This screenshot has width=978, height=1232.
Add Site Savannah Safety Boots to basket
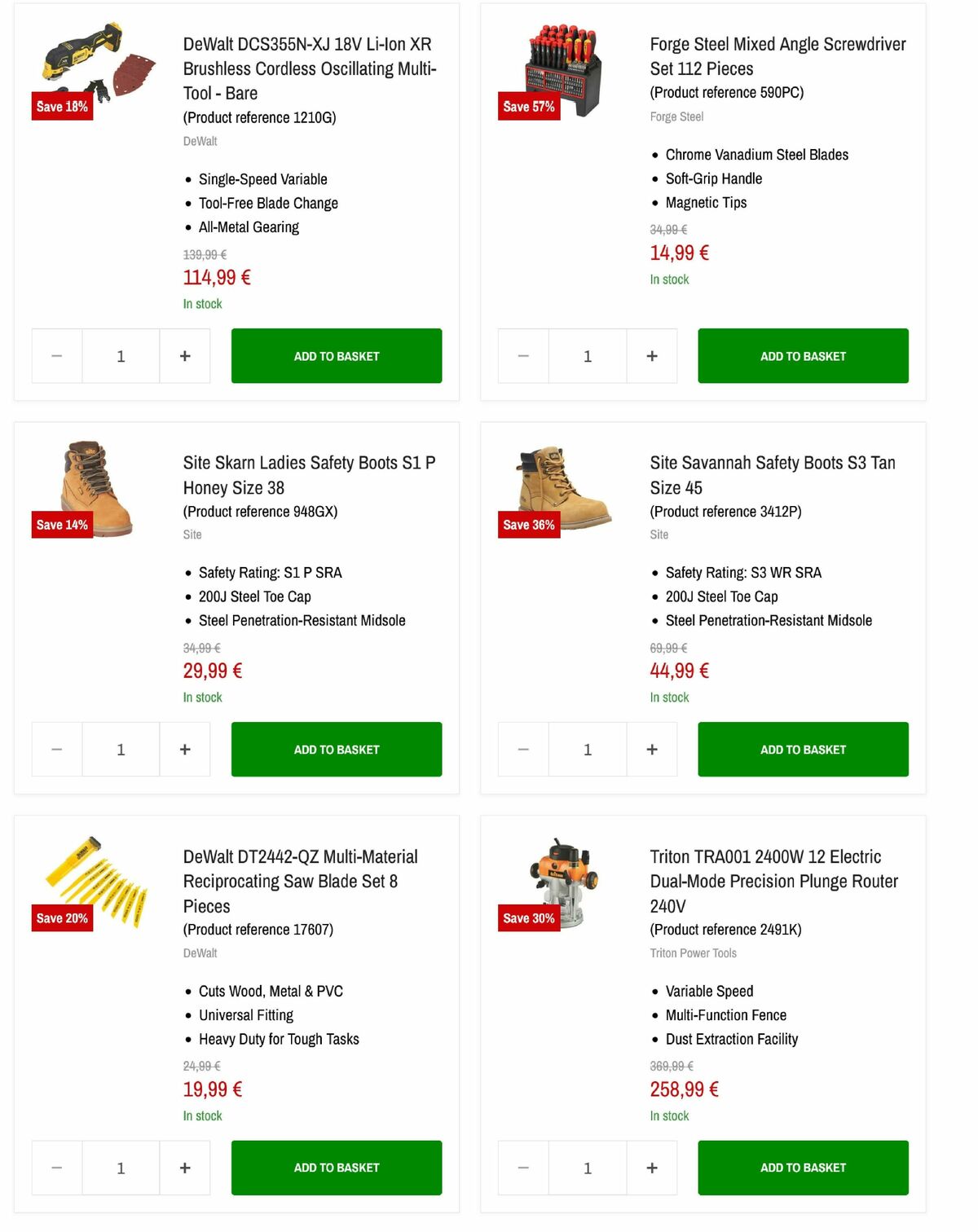803,749
